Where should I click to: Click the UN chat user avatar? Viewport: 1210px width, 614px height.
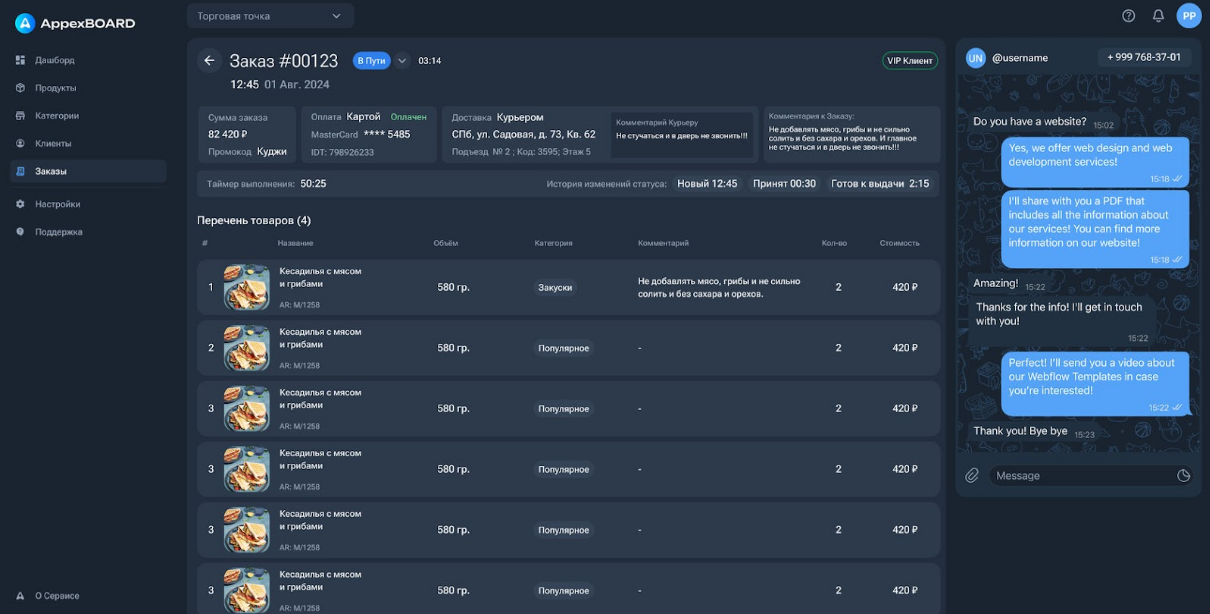click(976, 58)
